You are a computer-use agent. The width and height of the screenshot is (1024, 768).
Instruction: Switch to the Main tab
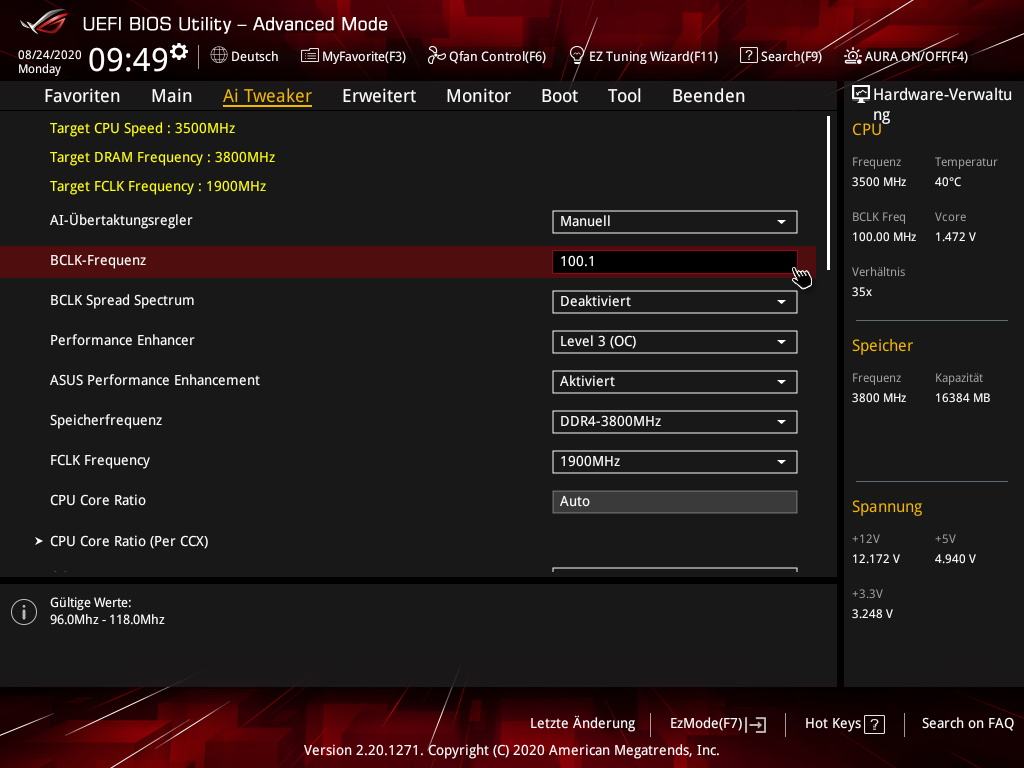tap(172, 96)
